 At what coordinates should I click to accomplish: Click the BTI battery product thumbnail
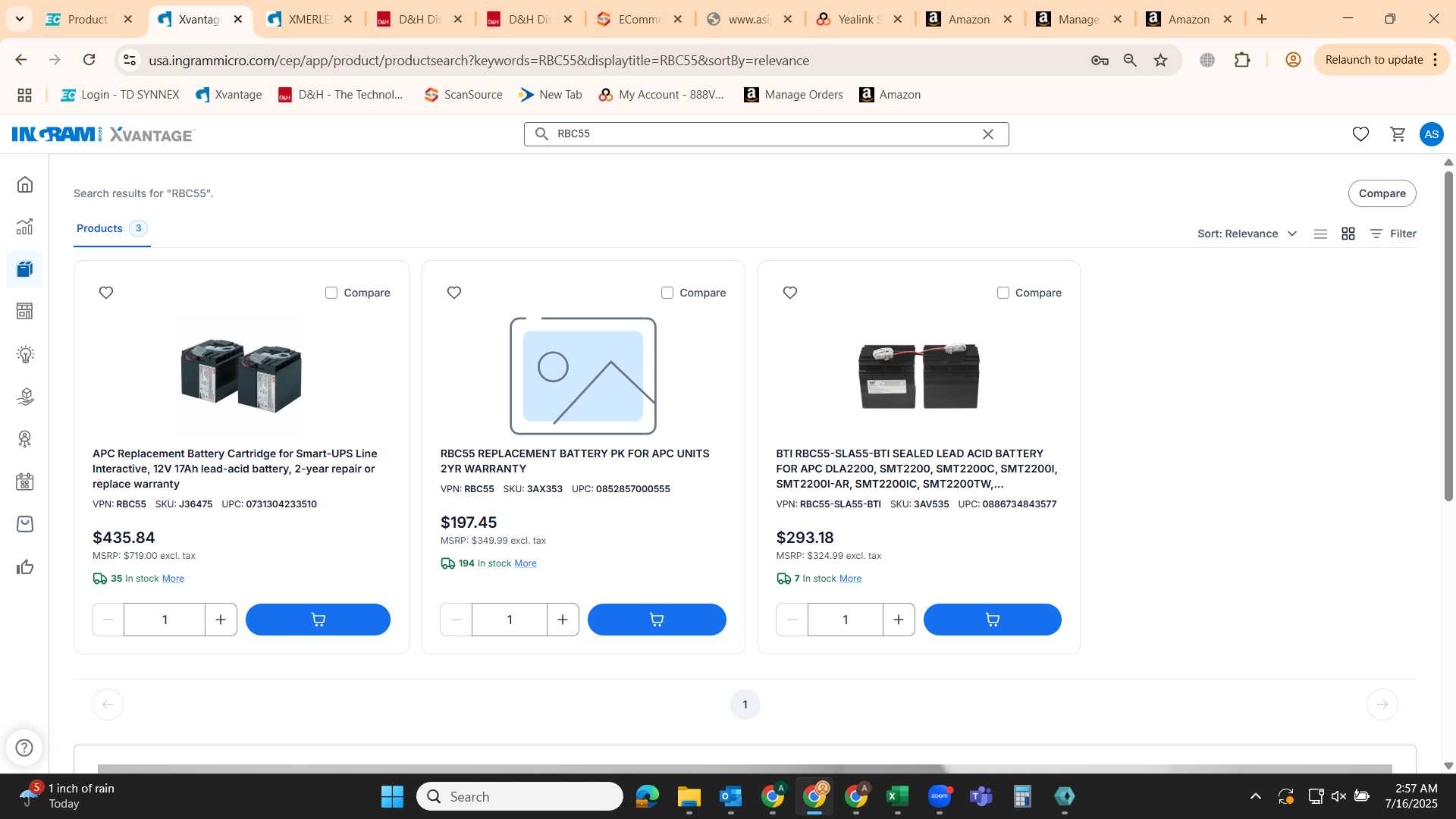(918, 375)
